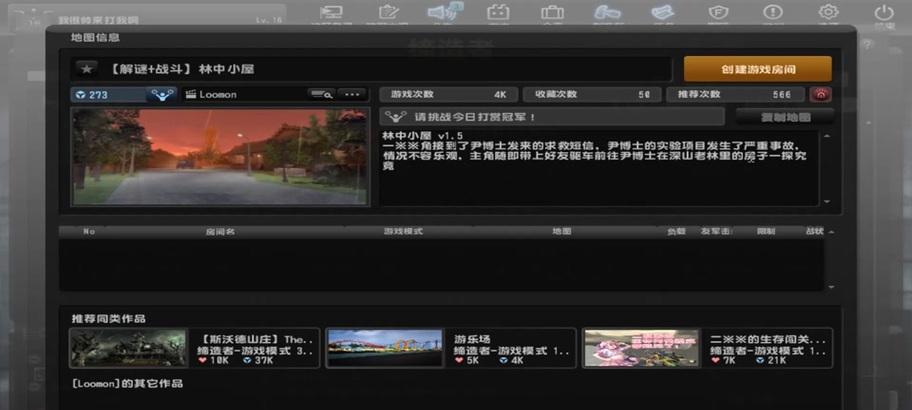Click the megaphone announcement icon in top toolbar
Image resolution: width=912 pixels, height=410 pixels.
click(x=444, y=12)
